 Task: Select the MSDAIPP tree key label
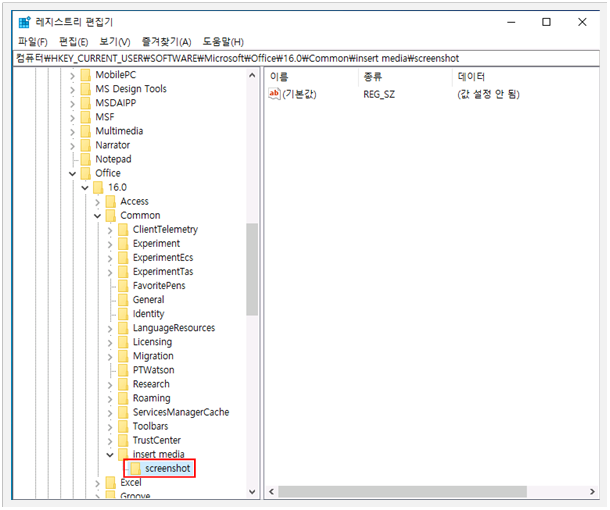(116, 103)
